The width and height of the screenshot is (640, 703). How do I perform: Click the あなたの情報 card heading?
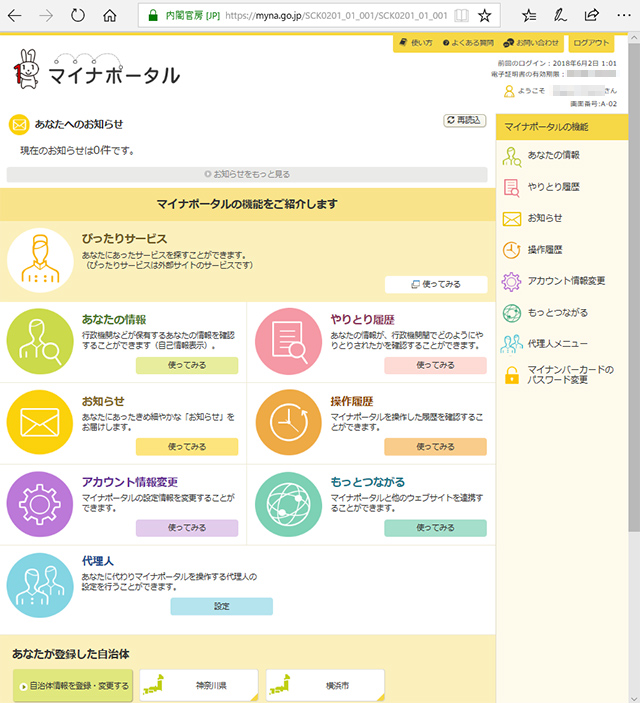click(x=114, y=320)
